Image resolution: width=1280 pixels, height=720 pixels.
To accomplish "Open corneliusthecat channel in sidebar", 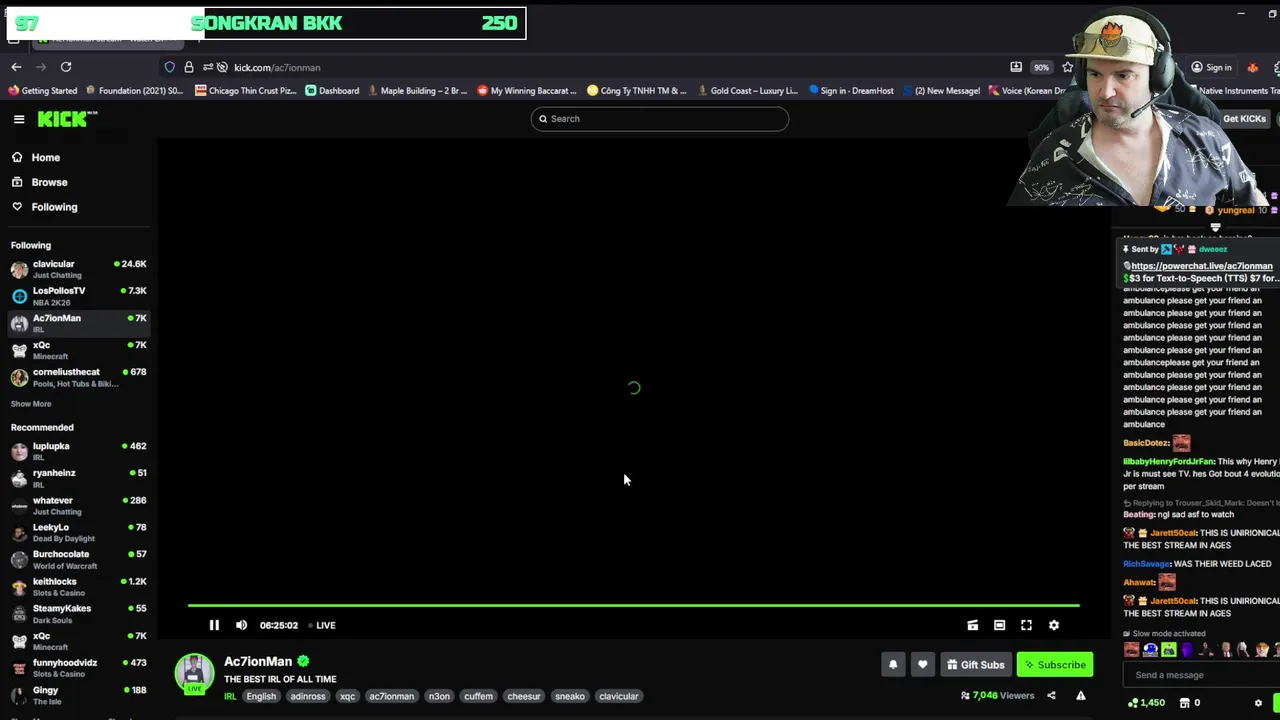I will [x=79, y=377].
